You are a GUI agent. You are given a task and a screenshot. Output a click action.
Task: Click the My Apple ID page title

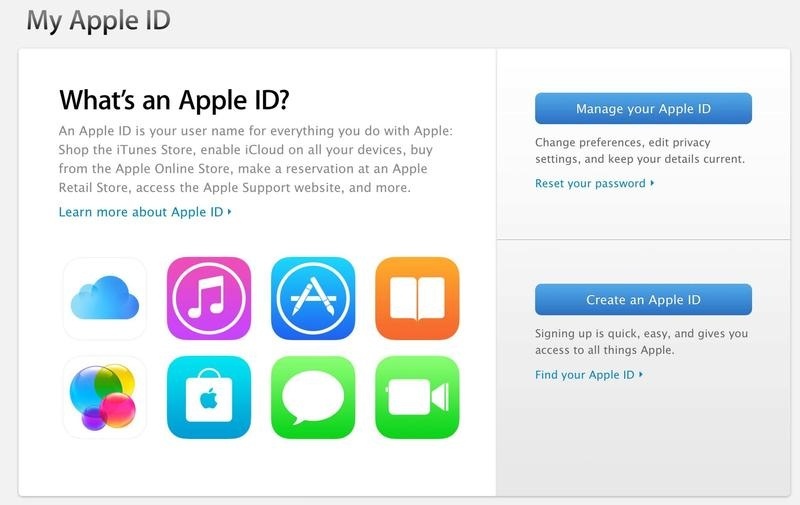(98, 21)
